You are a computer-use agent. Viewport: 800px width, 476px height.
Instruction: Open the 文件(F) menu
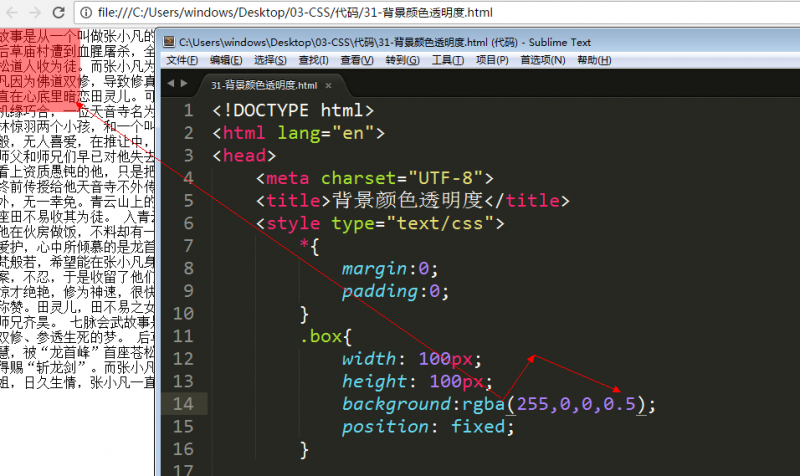tap(181, 60)
